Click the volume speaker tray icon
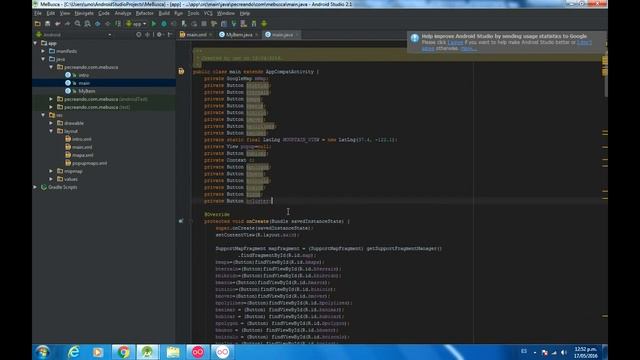640x360 pixels. (x=564, y=352)
